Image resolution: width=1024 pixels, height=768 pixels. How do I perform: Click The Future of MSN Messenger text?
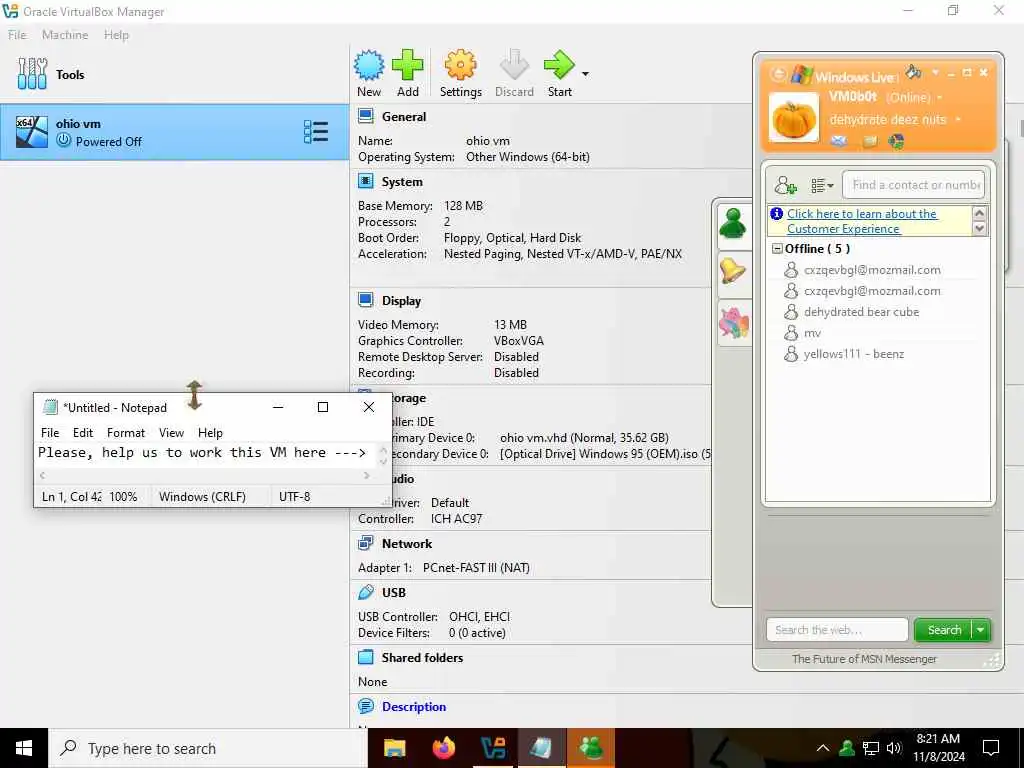(x=864, y=659)
